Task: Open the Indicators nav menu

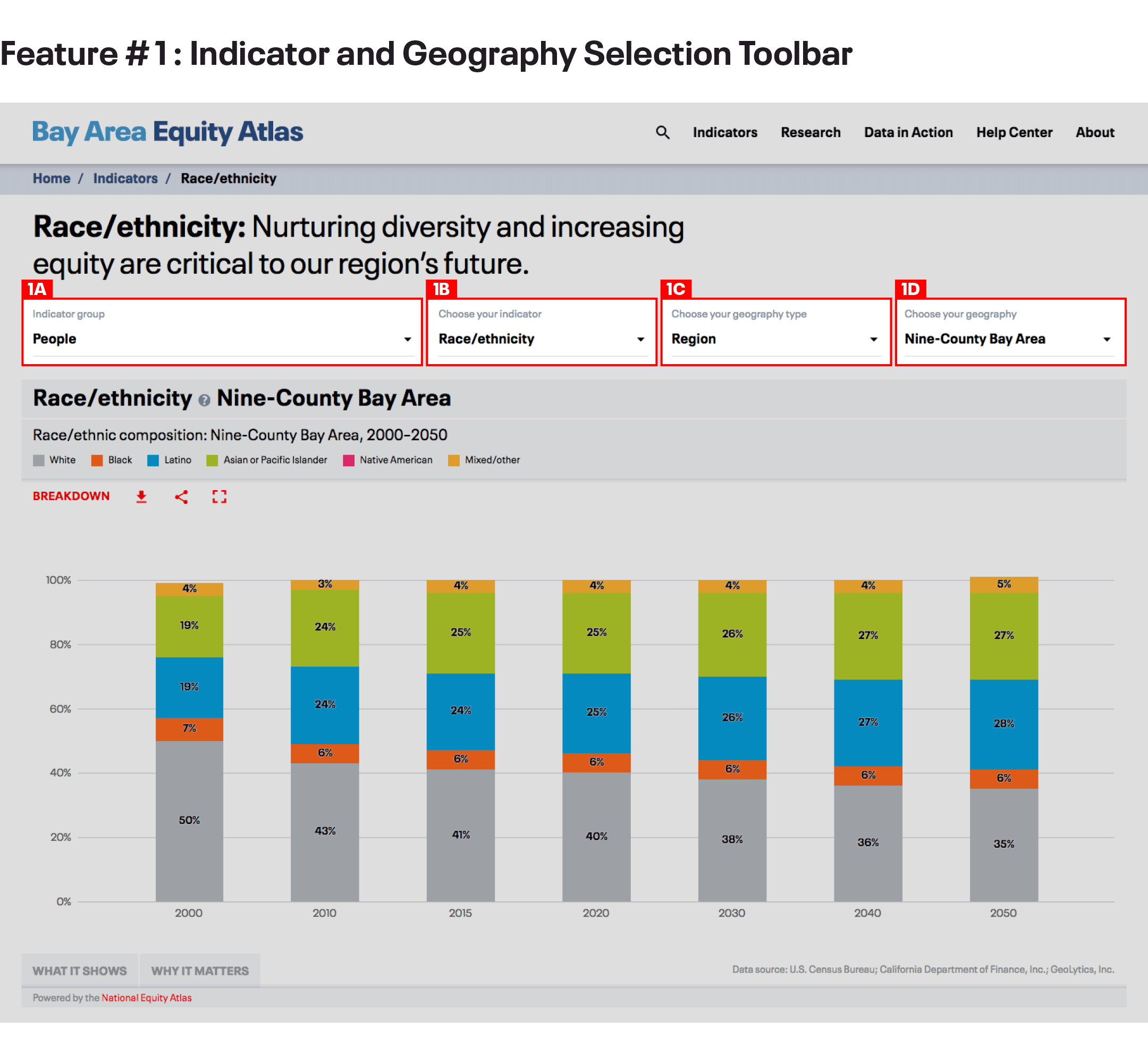Action: (x=724, y=133)
